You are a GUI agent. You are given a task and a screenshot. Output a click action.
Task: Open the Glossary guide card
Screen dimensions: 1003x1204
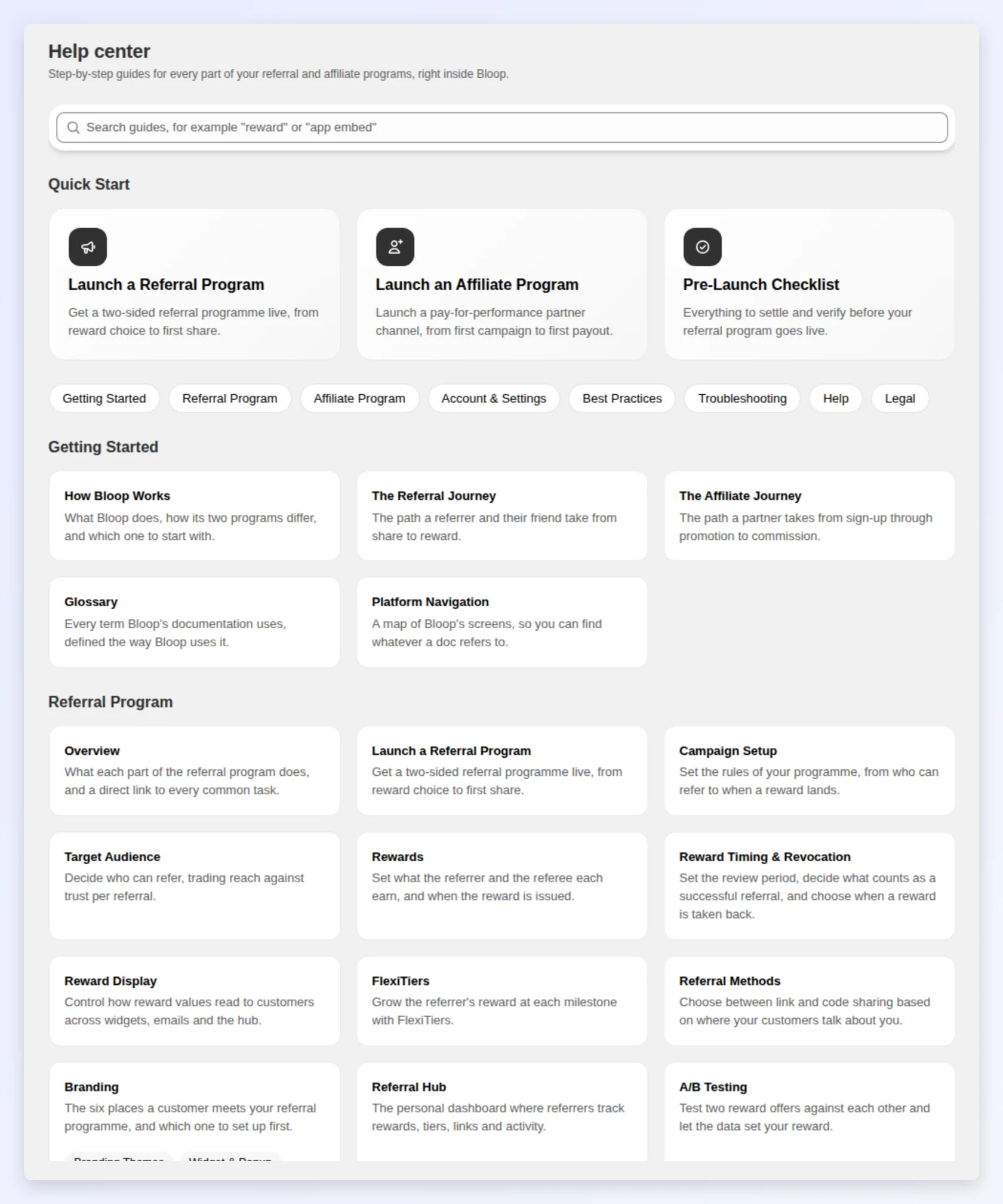[195, 622]
